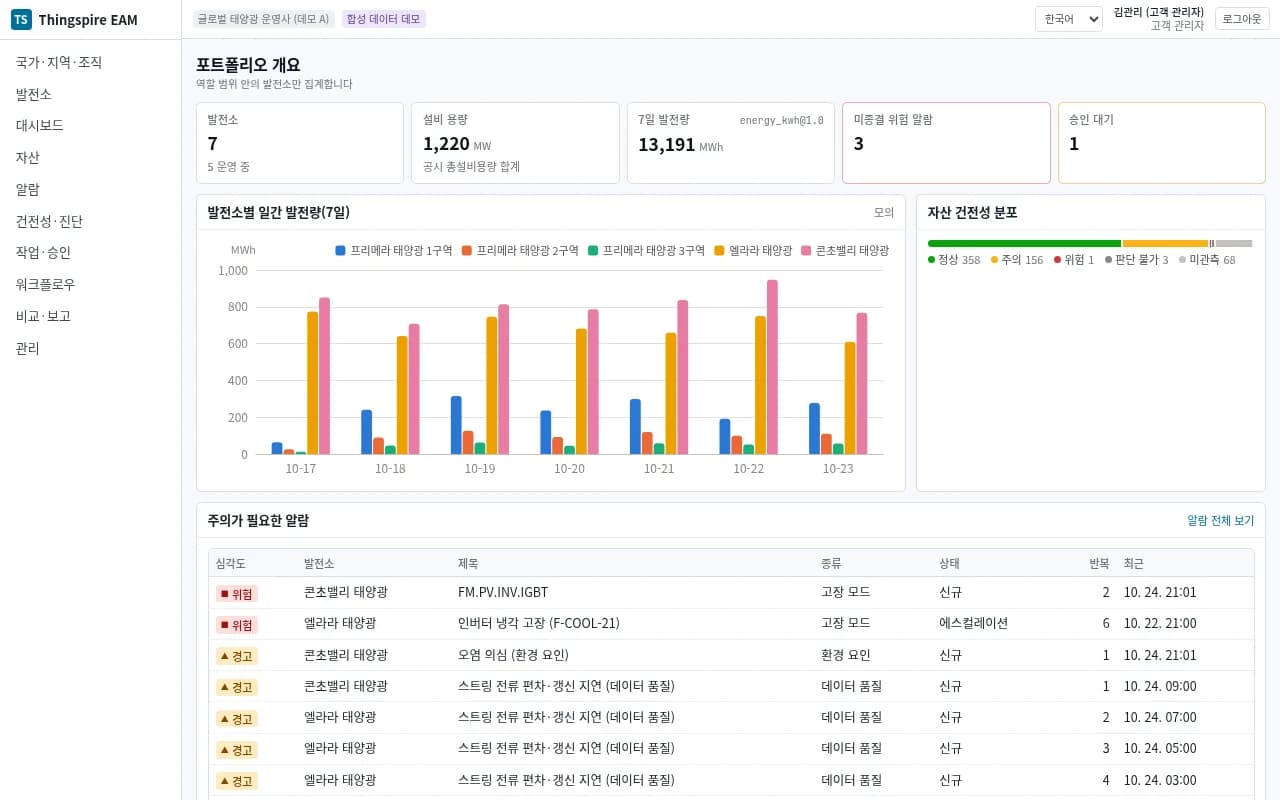Image resolution: width=1280 pixels, height=800 pixels.
Task: Toggle 엘라라 태양광 legend entry
Action: [x=753, y=251]
